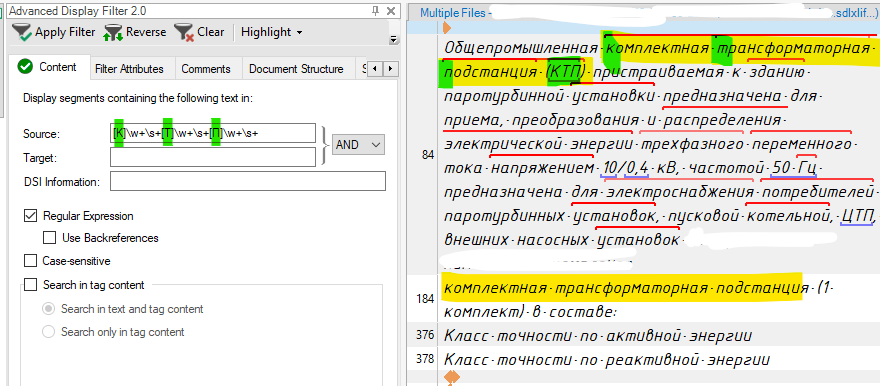This screenshot has height=386, width=894.
Task: Select Search only in tag content
Action: [49, 332]
